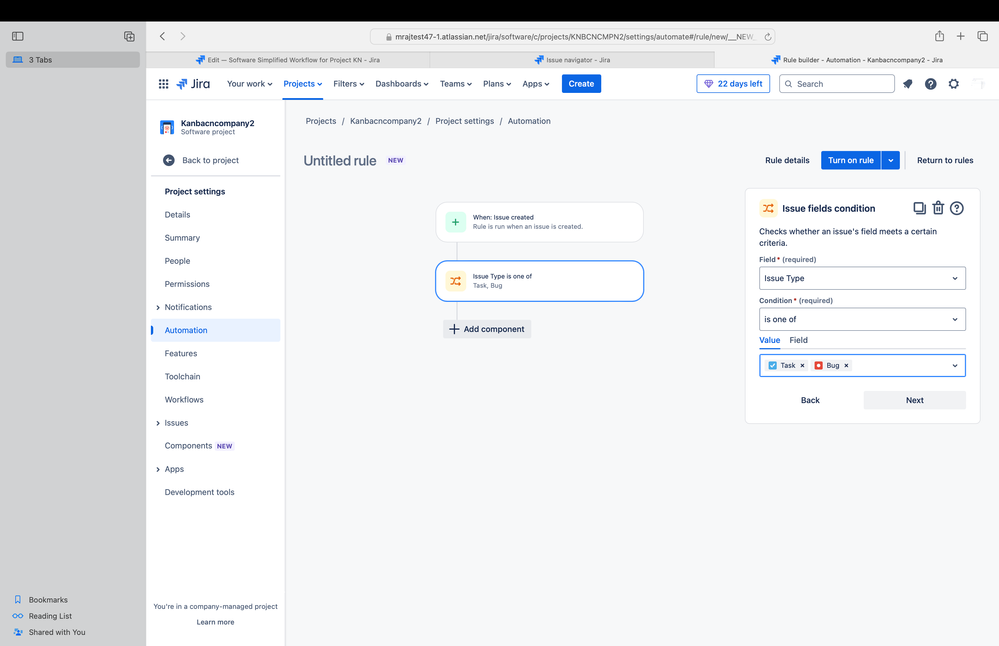Open the Apps menu in top navigation
The height and width of the screenshot is (646, 999).
(x=535, y=83)
